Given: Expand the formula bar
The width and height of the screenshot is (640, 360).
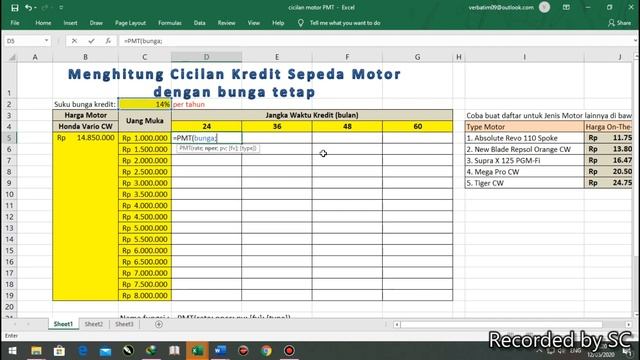Looking at the screenshot, I should coord(636,41).
